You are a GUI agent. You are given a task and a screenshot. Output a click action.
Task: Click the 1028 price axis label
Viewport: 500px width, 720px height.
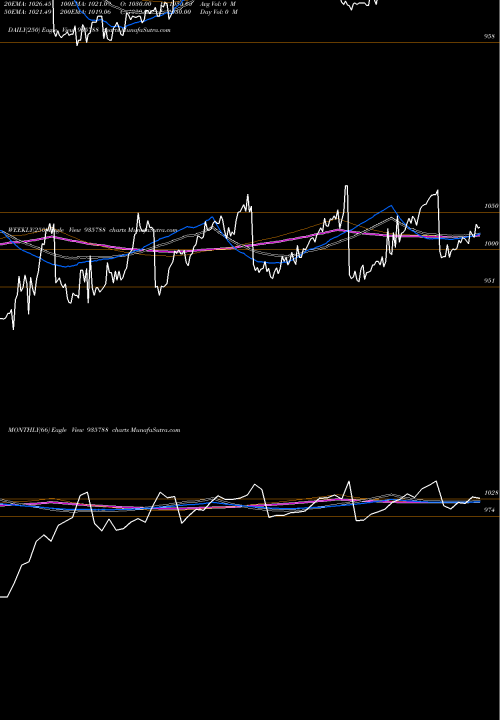(491, 492)
